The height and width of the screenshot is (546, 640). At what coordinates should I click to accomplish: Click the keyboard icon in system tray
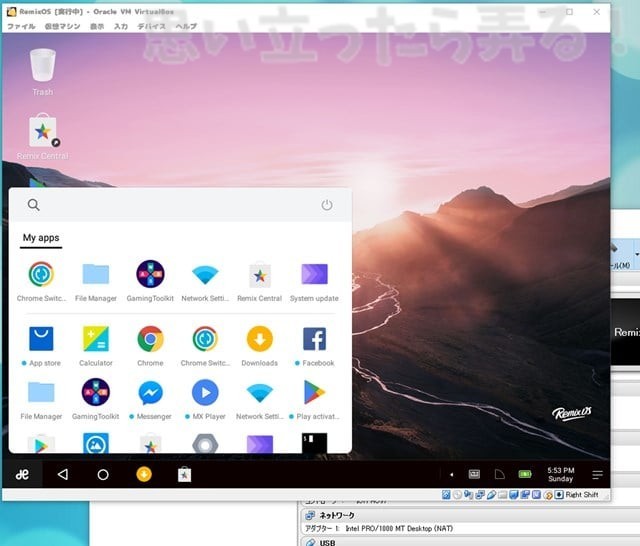(474, 474)
